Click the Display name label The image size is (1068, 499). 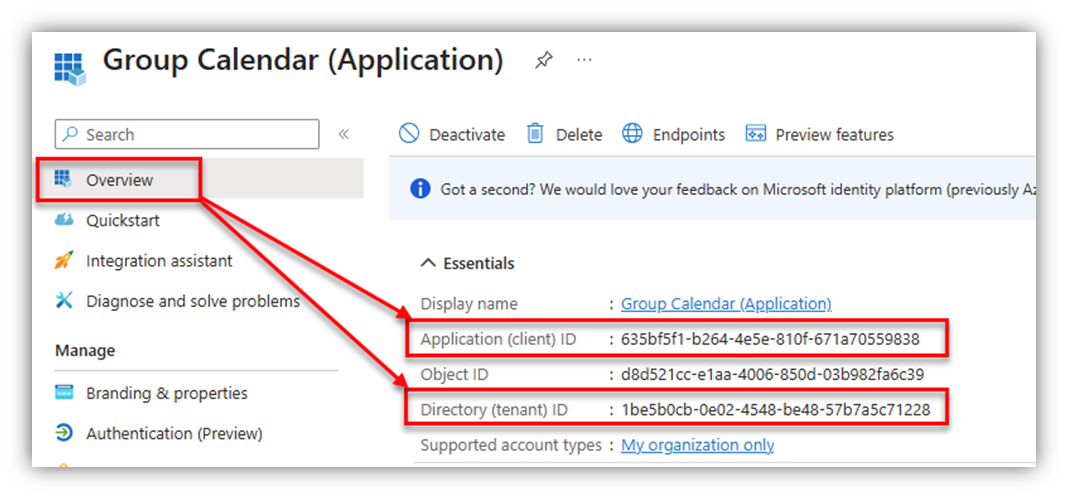pos(469,304)
